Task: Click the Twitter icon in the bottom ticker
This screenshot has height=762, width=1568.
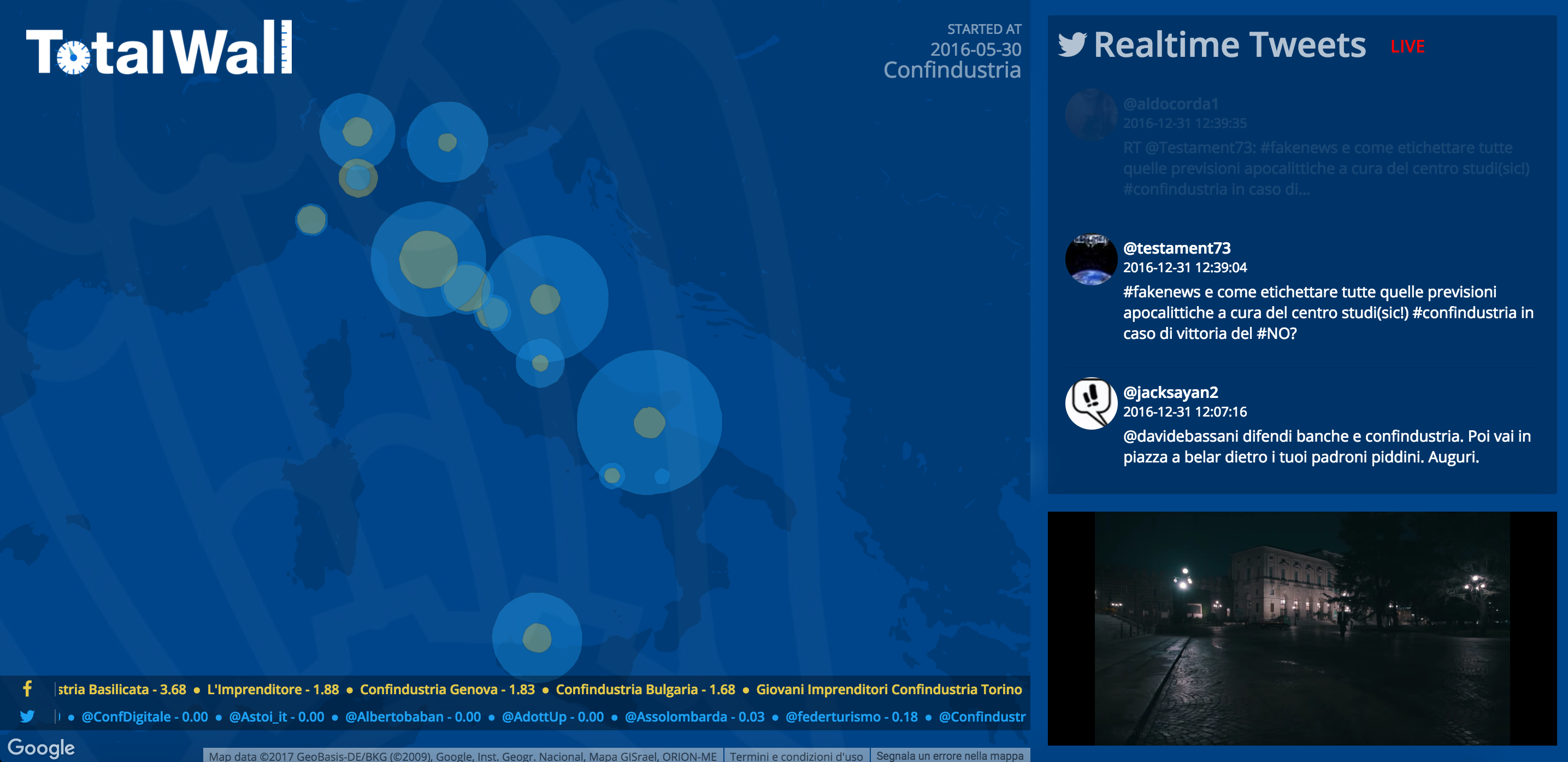Action: pos(27,716)
